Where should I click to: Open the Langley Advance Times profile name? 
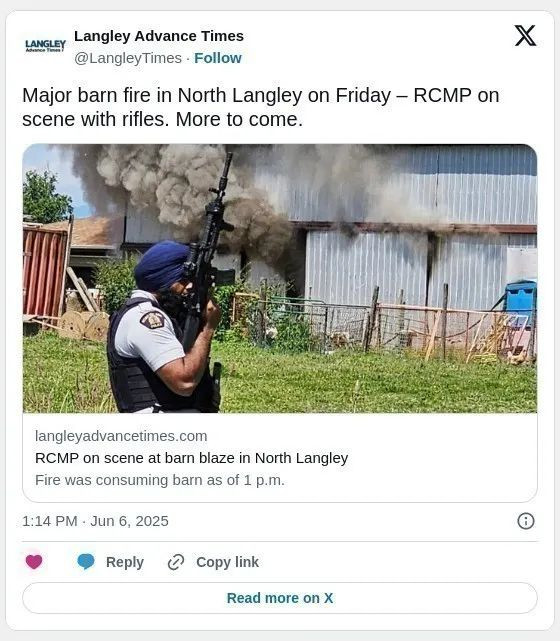[x=159, y=36]
